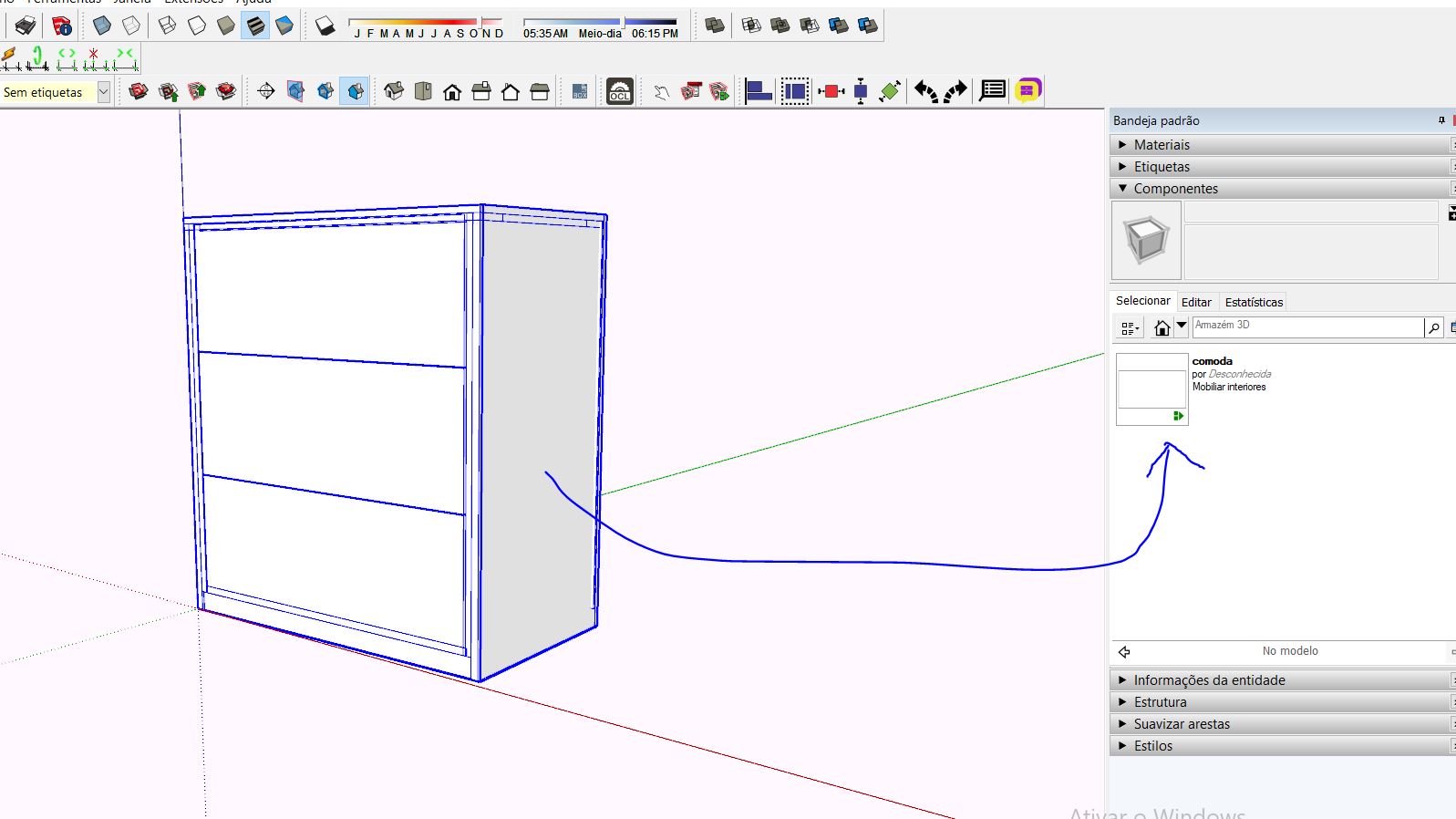Click the search magnifier button

pyautogui.click(x=1433, y=327)
